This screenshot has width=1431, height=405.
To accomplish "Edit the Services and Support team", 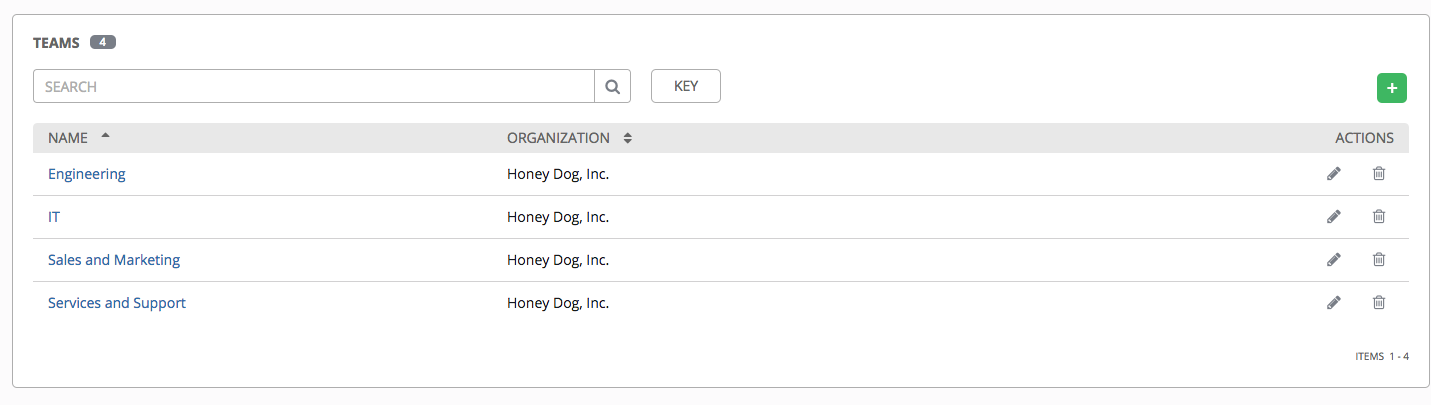I will [x=1333, y=303].
